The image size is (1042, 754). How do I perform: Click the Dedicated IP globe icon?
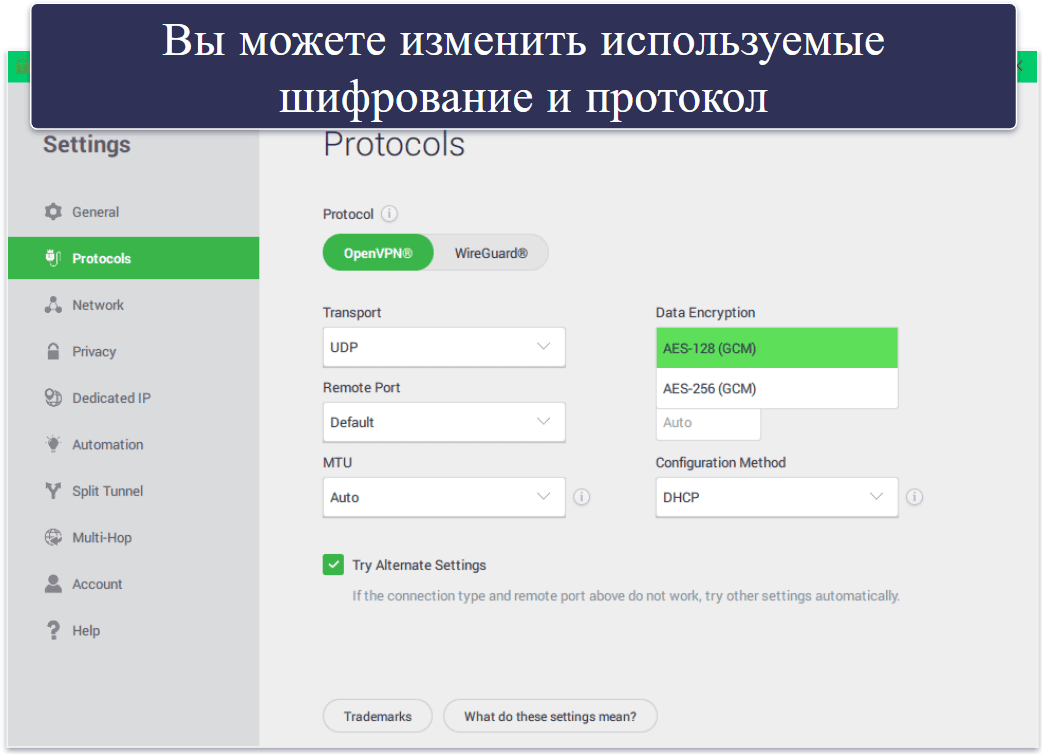tap(53, 398)
